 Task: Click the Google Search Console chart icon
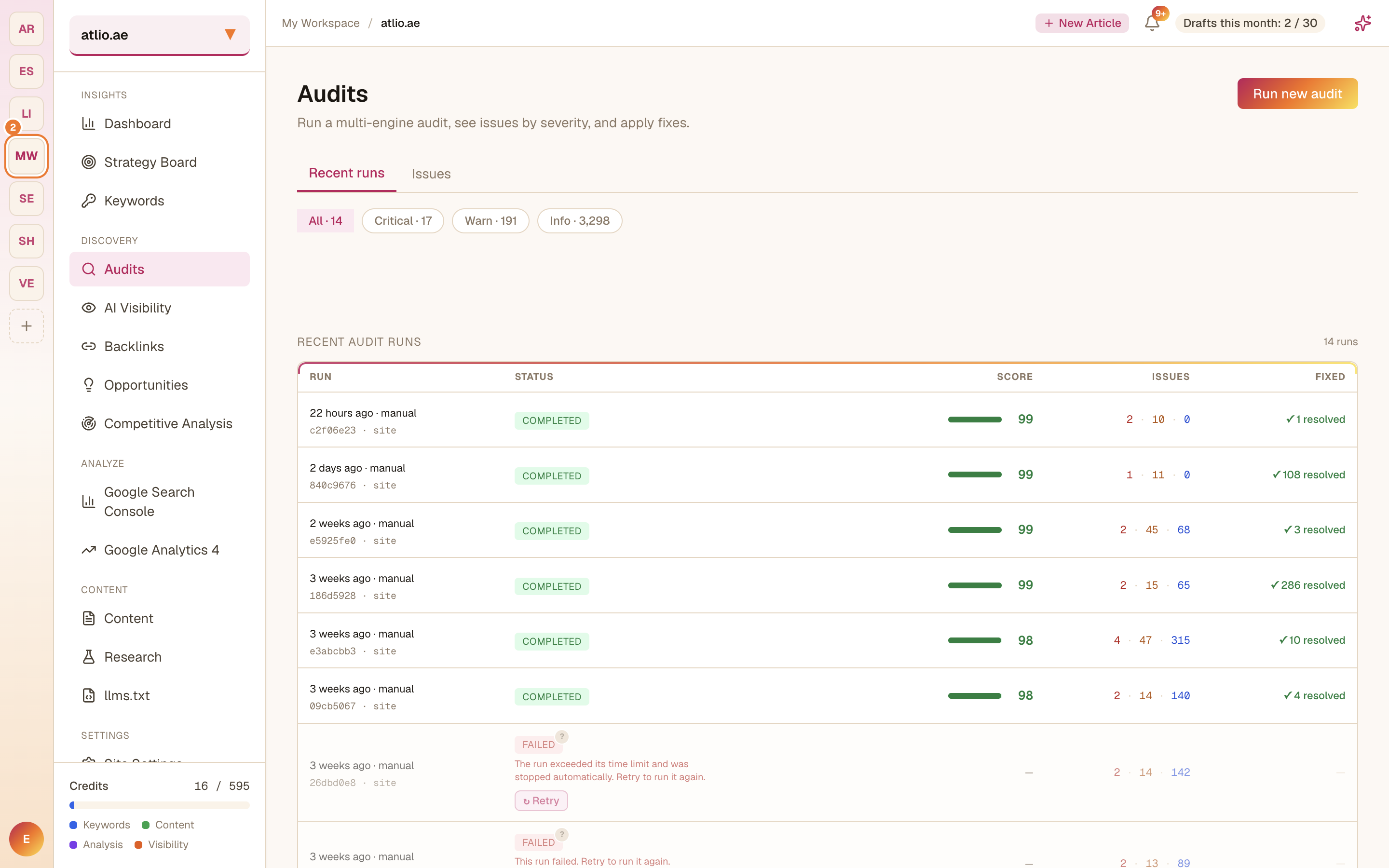point(88,501)
